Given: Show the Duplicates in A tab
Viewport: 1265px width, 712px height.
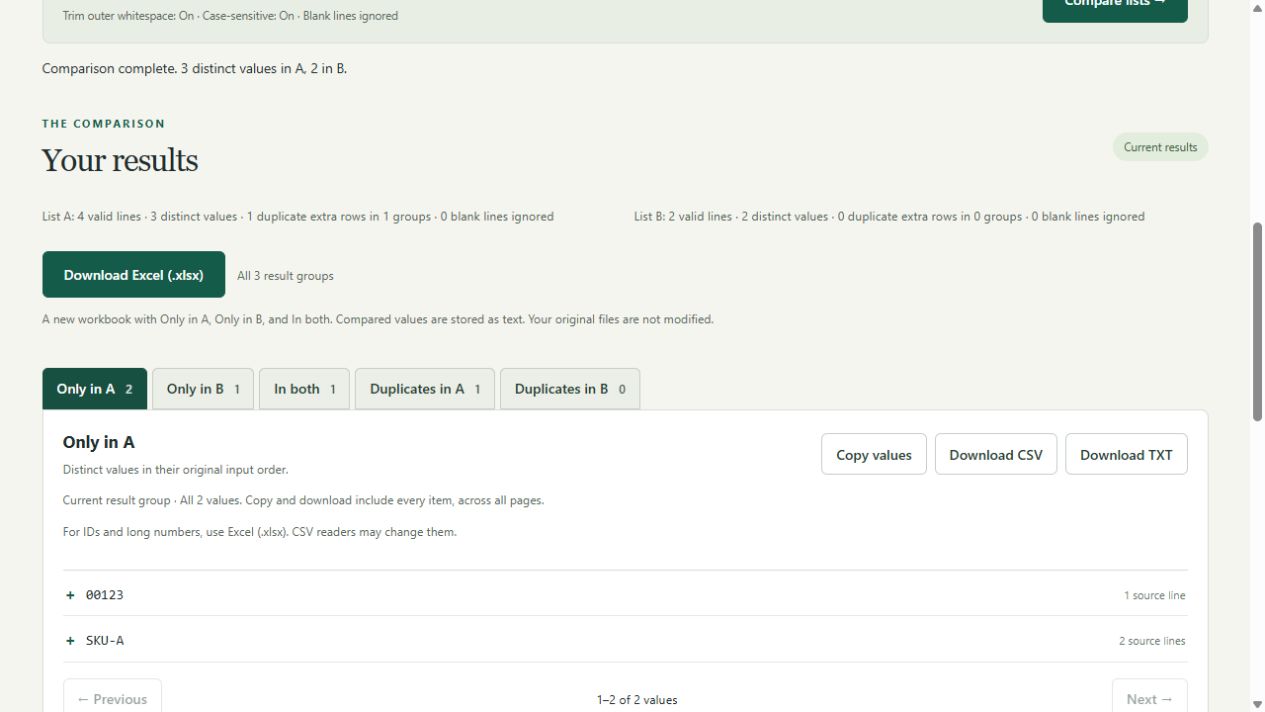Looking at the screenshot, I should coord(425,389).
